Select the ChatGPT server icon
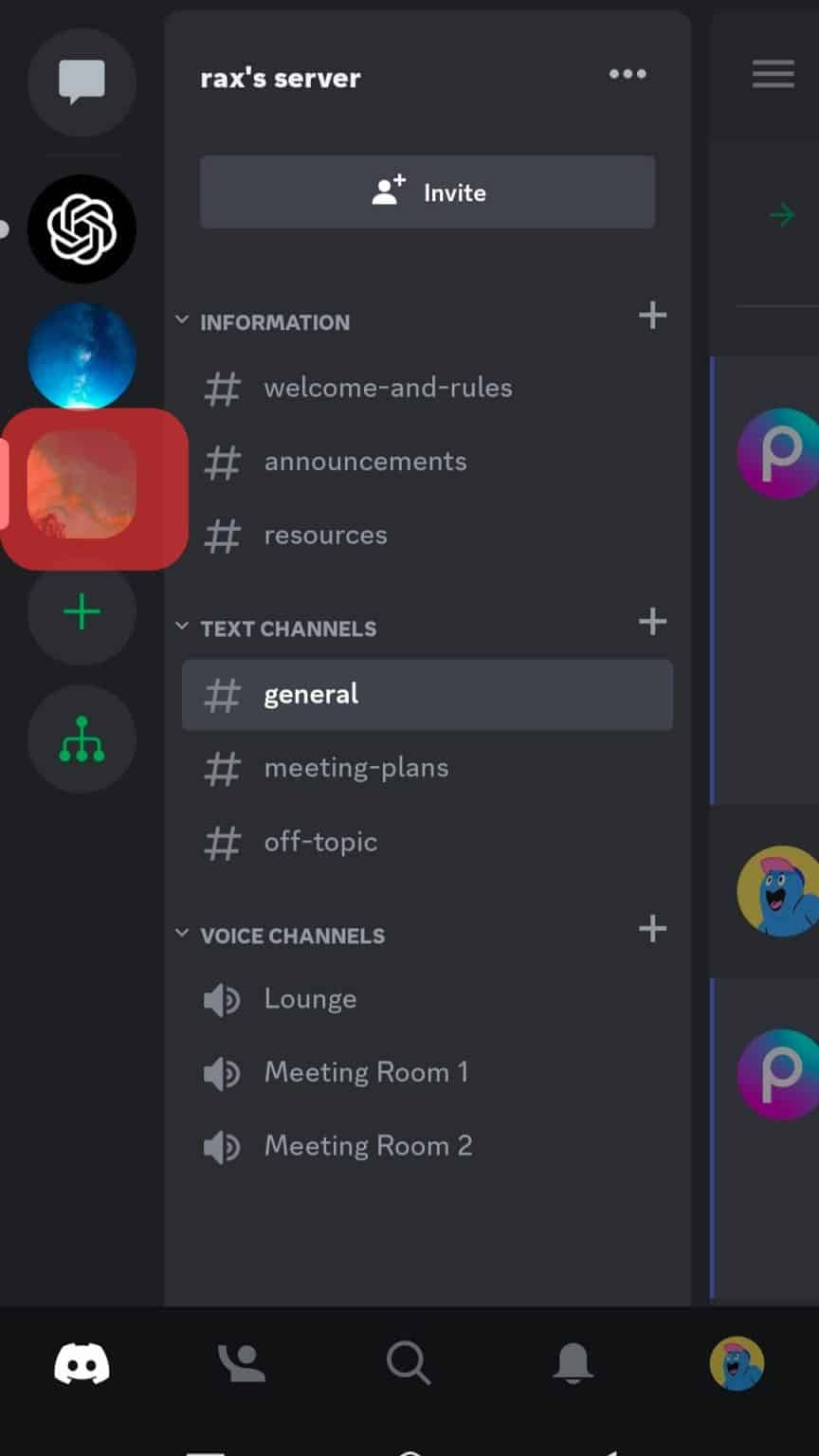The image size is (819, 1456). [82, 228]
